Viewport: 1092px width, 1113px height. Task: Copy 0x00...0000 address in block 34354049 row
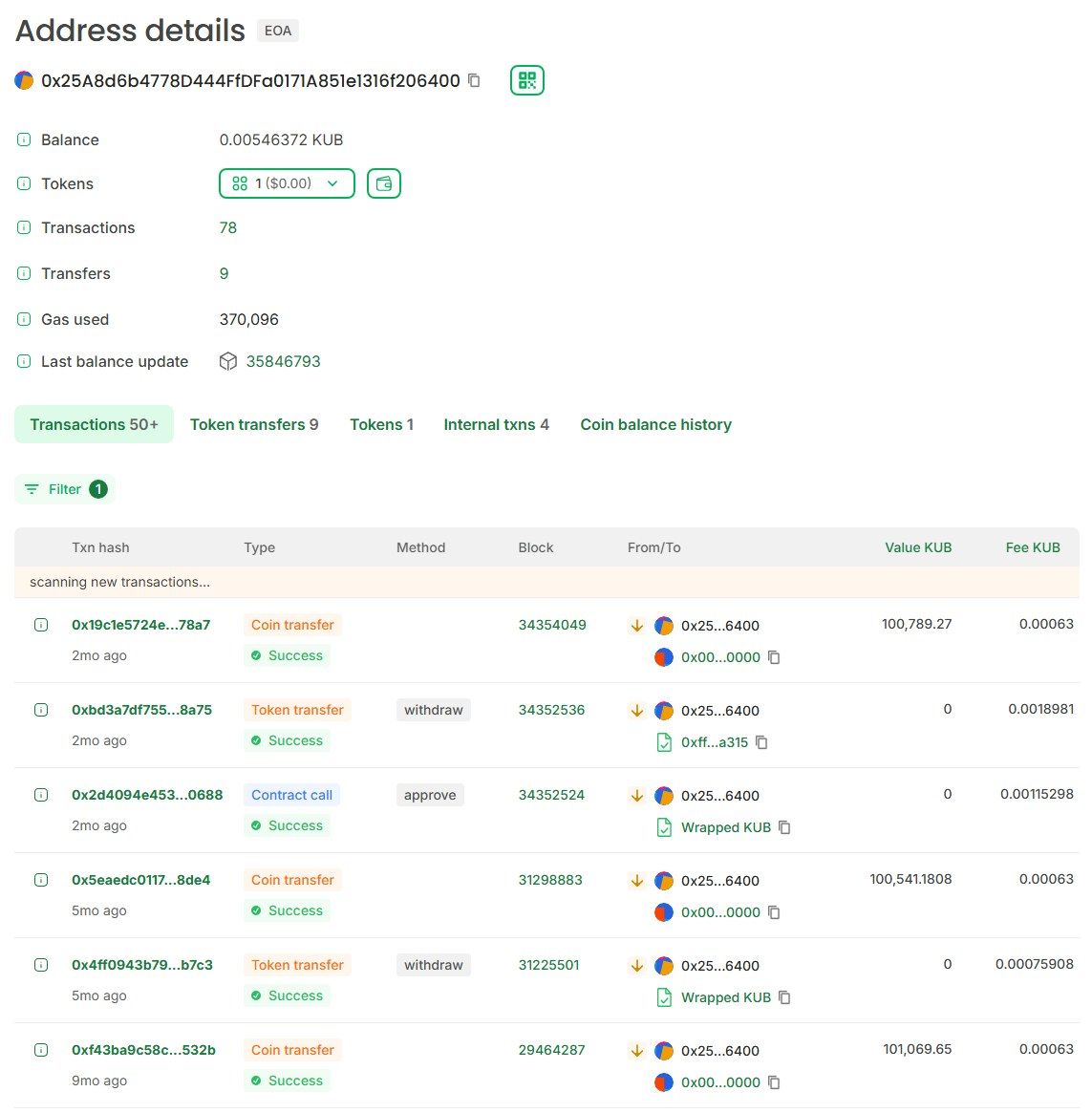click(775, 657)
